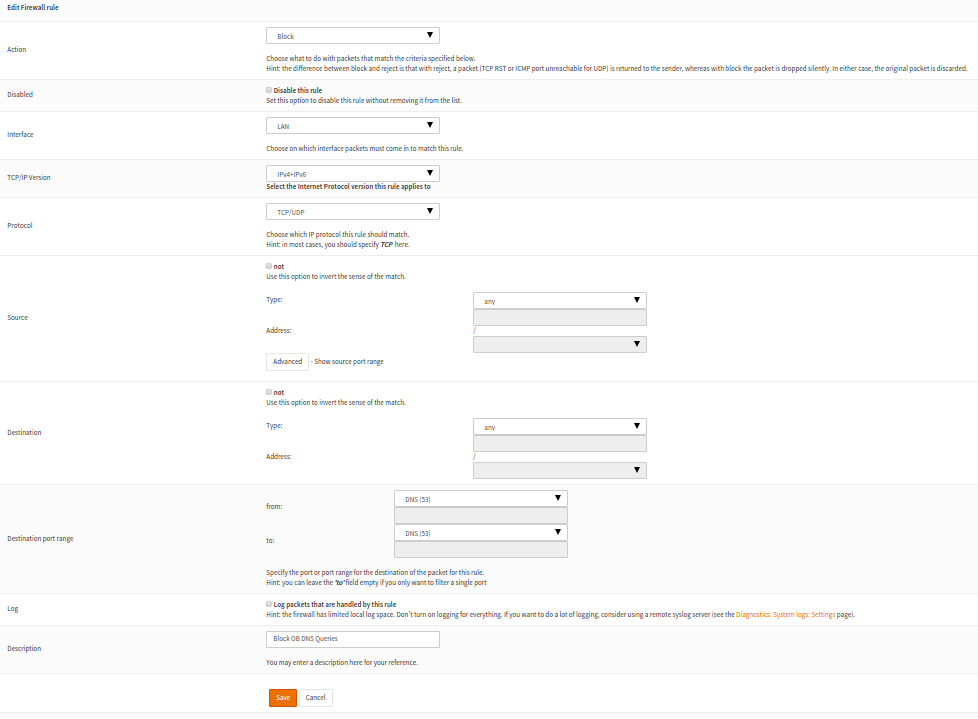This screenshot has height=719, width=978.
Task: Open the Action dropdown showing Block
Action: pos(352,34)
